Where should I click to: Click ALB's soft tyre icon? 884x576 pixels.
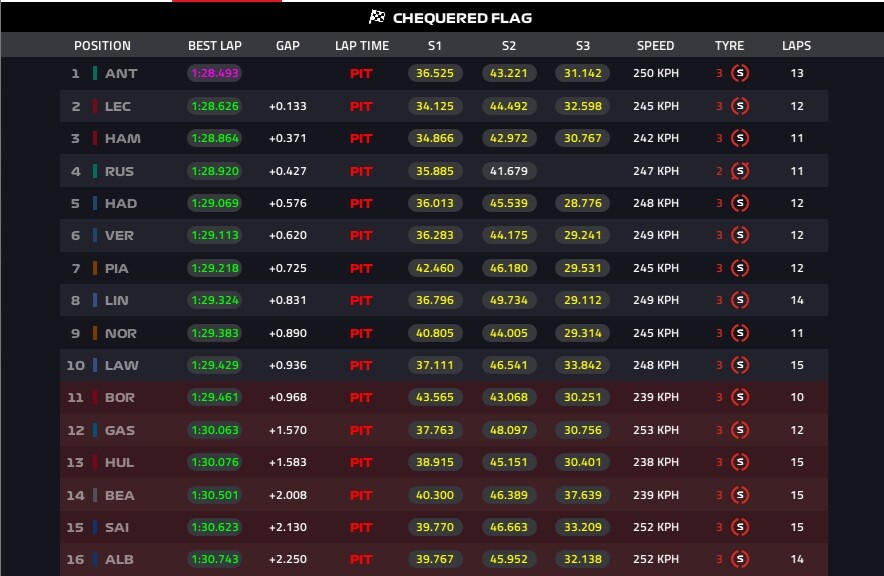[740, 559]
